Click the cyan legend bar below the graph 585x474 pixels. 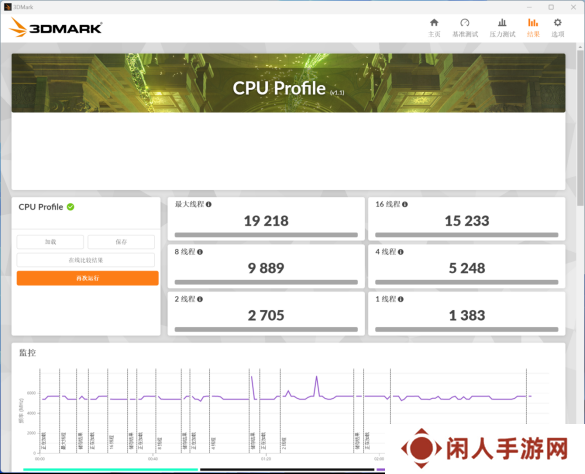click(x=110, y=470)
